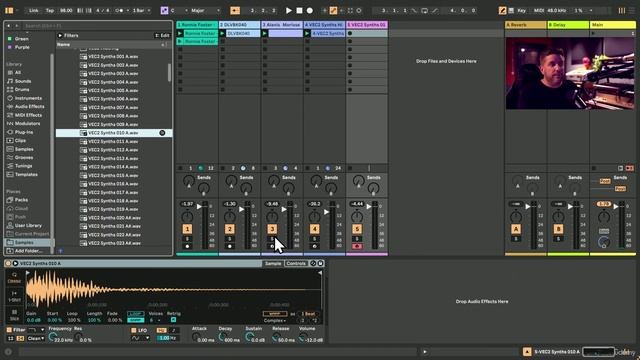This screenshot has height=360, width=640.
Task: Select Classic mode in Simpler
Action: coord(14,278)
